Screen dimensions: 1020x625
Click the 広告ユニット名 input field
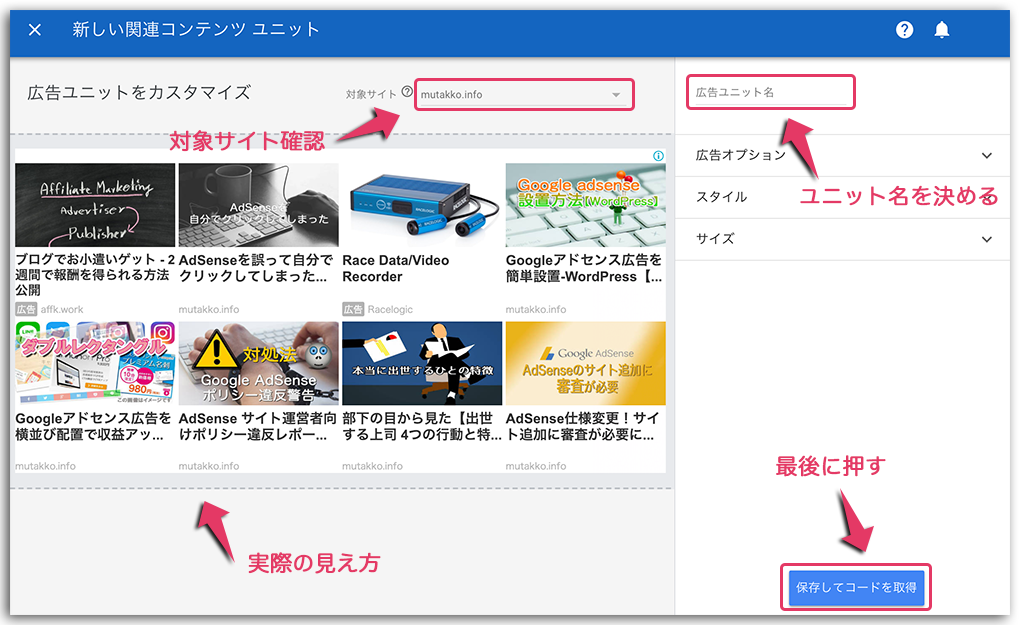click(x=770, y=91)
